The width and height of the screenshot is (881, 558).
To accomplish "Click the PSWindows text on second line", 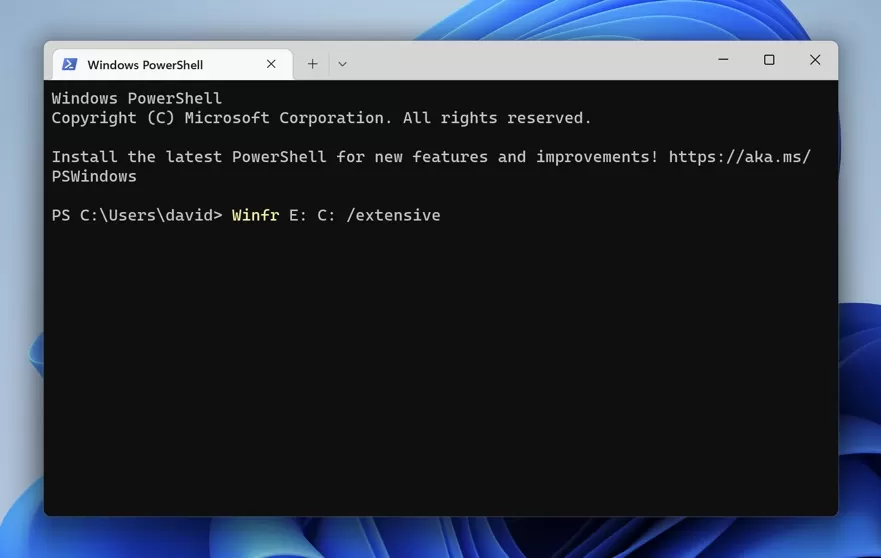I will tap(94, 176).
